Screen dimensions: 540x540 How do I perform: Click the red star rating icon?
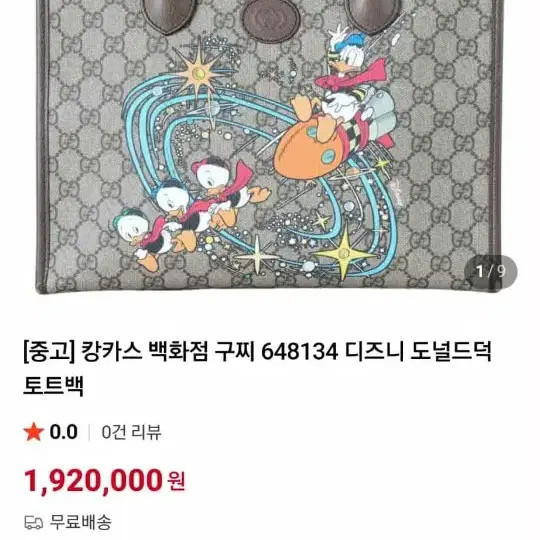coord(34,432)
